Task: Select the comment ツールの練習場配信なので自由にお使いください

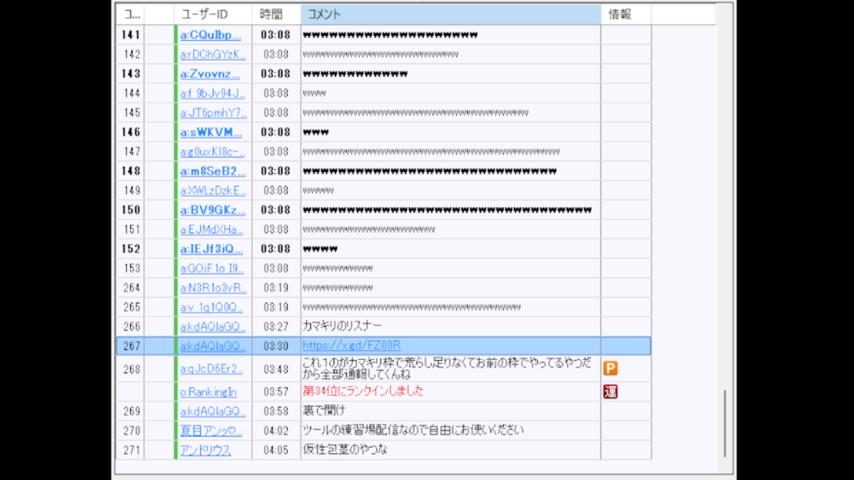Action: [413, 430]
